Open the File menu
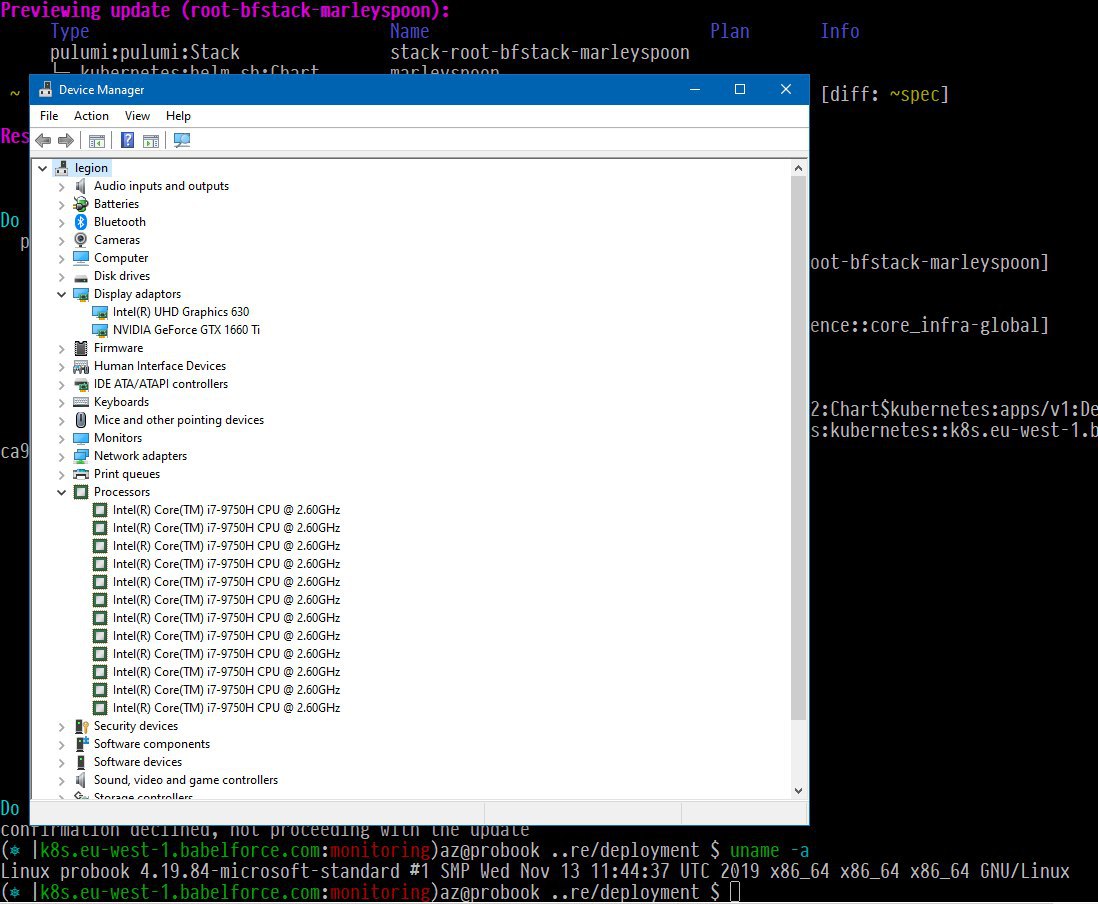 49,116
